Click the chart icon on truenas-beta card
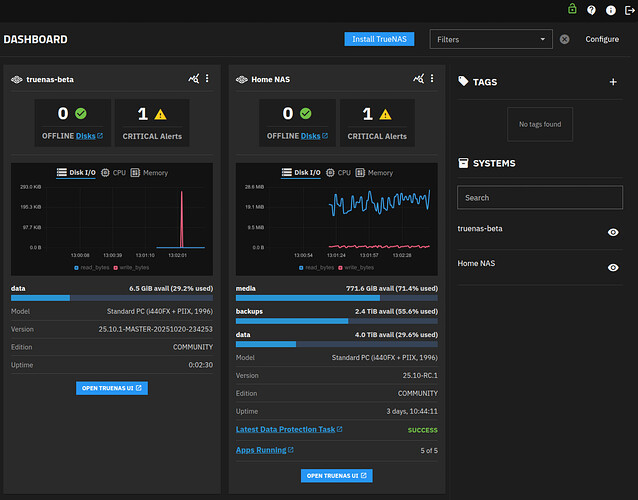Image resolution: width=638 pixels, height=500 pixels. [x=193, y=78]
